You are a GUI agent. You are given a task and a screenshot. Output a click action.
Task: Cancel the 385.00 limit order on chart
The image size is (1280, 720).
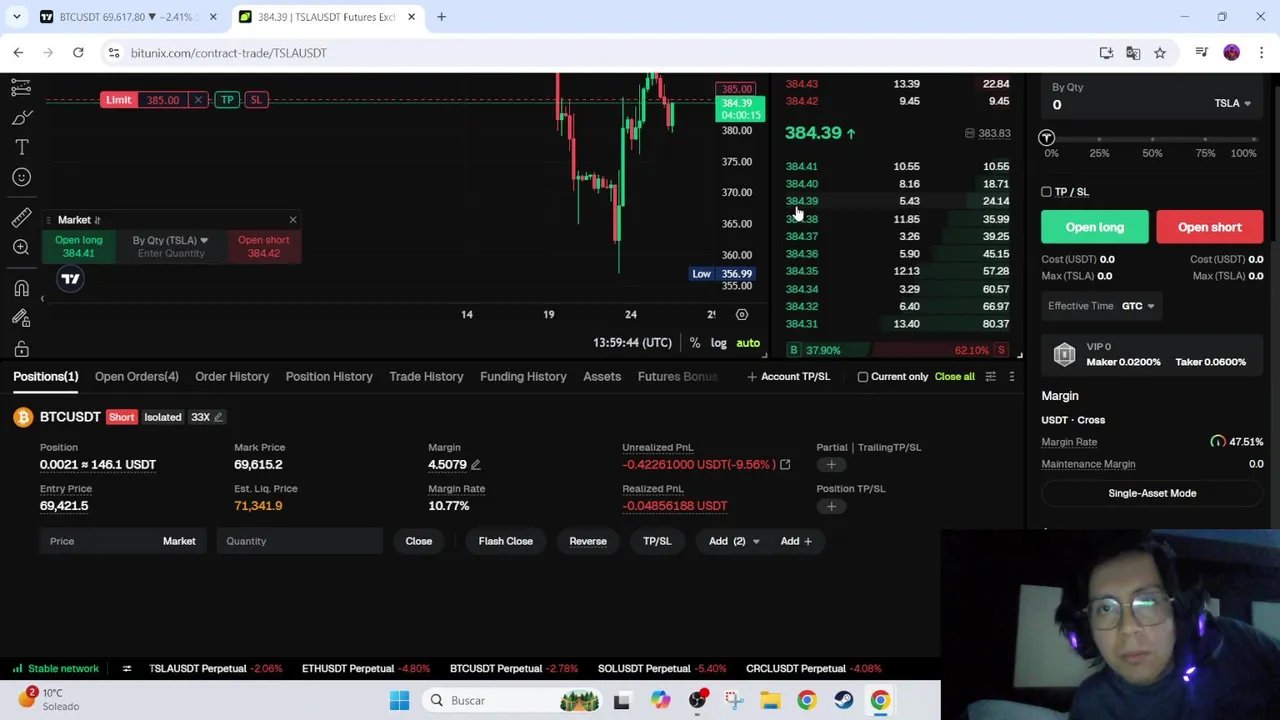[x=198, y=100]
